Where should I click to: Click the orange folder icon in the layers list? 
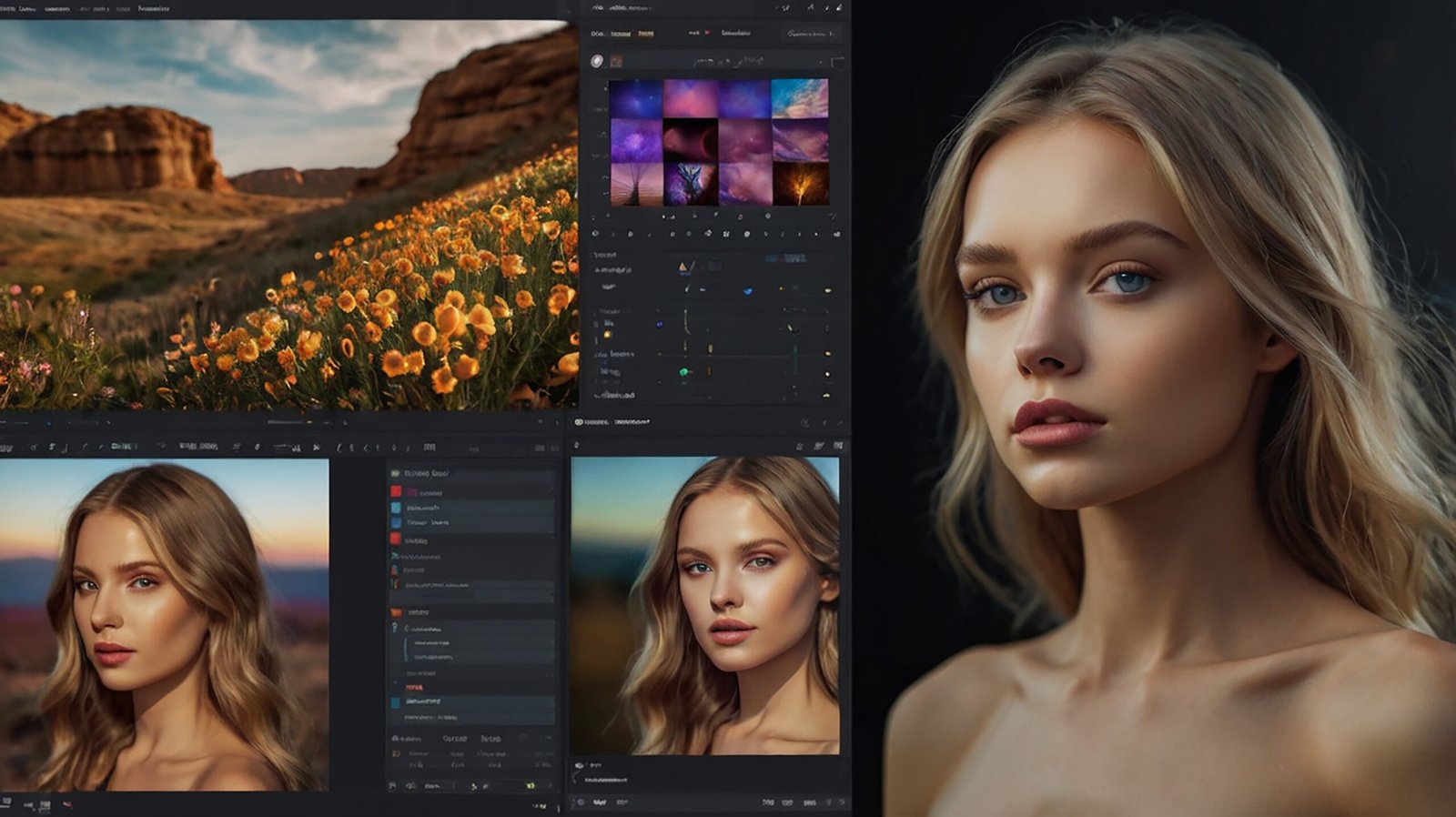pos(397,612)
